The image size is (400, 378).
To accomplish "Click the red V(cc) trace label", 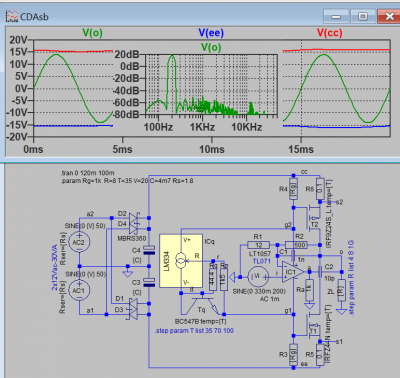I will (x=329, y=33).
